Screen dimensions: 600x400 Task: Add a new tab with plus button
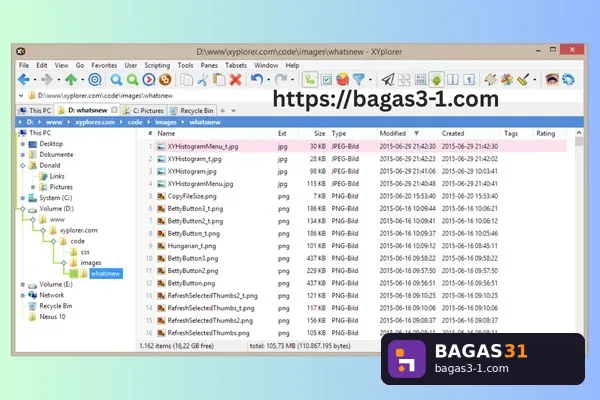click(x=222, y=111)
